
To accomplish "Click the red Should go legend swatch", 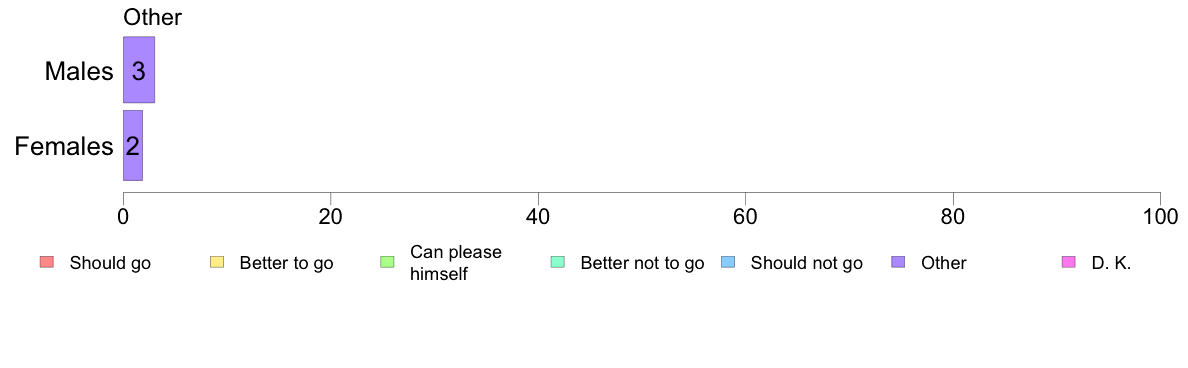I will [46, 263].
